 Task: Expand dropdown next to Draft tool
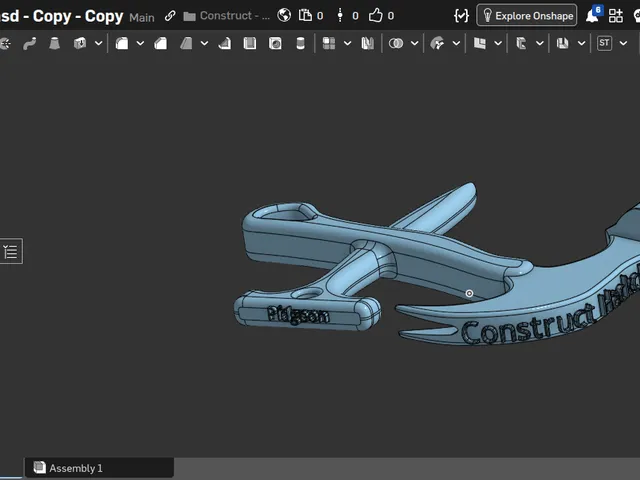click(204, 43)
